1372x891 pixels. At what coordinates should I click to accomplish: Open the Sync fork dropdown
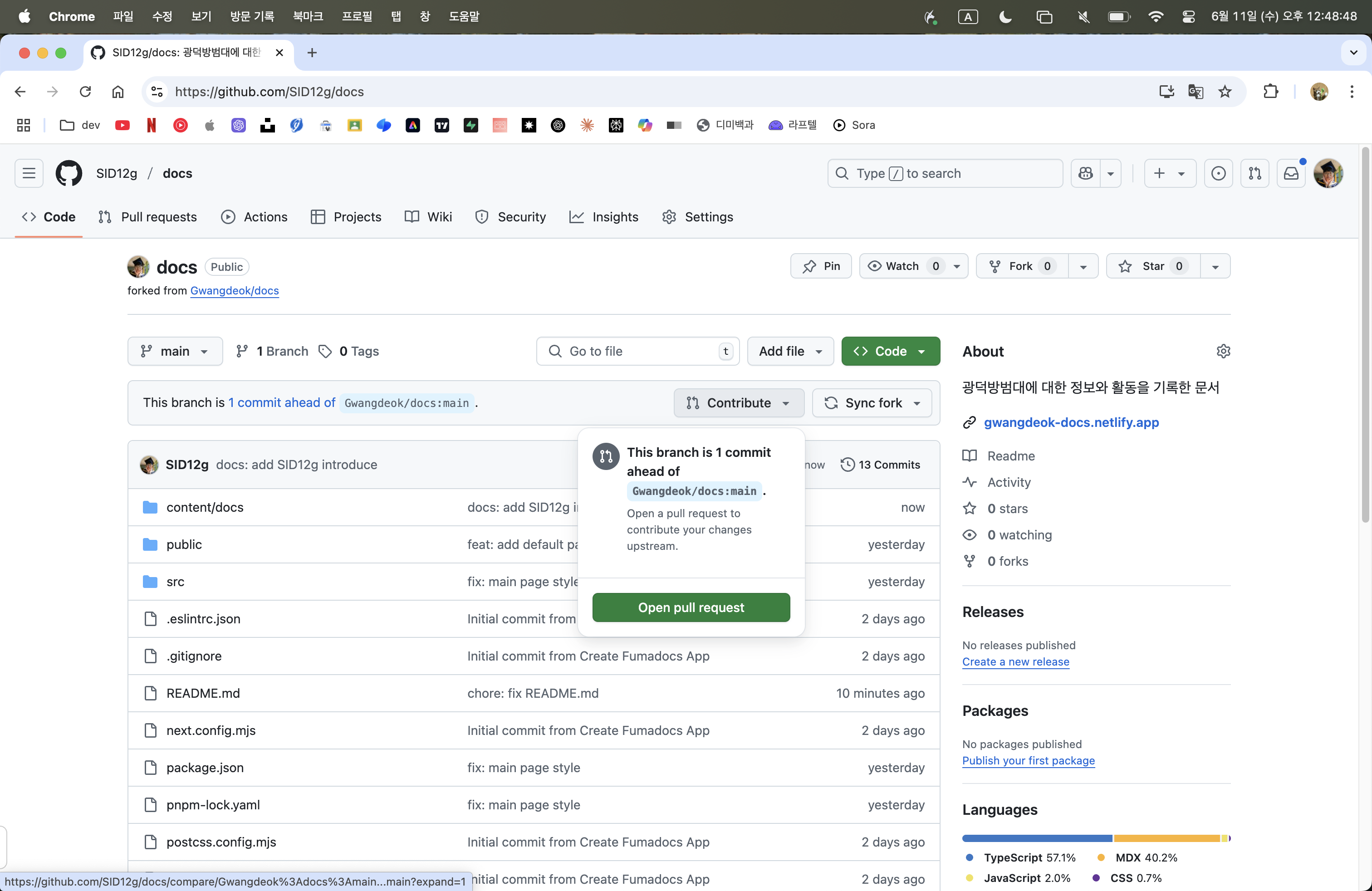[872, 403]
